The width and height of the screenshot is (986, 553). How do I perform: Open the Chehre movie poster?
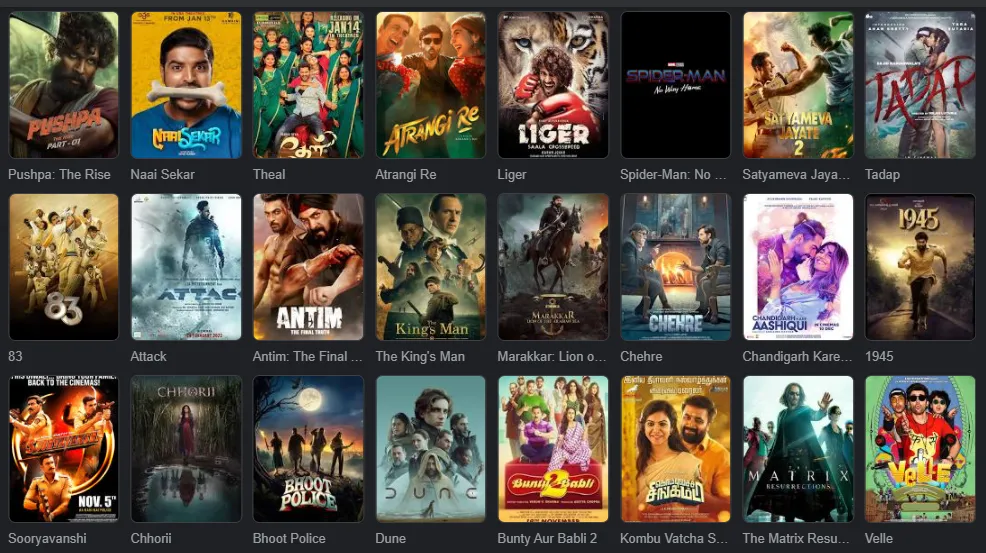pos(675,267)
